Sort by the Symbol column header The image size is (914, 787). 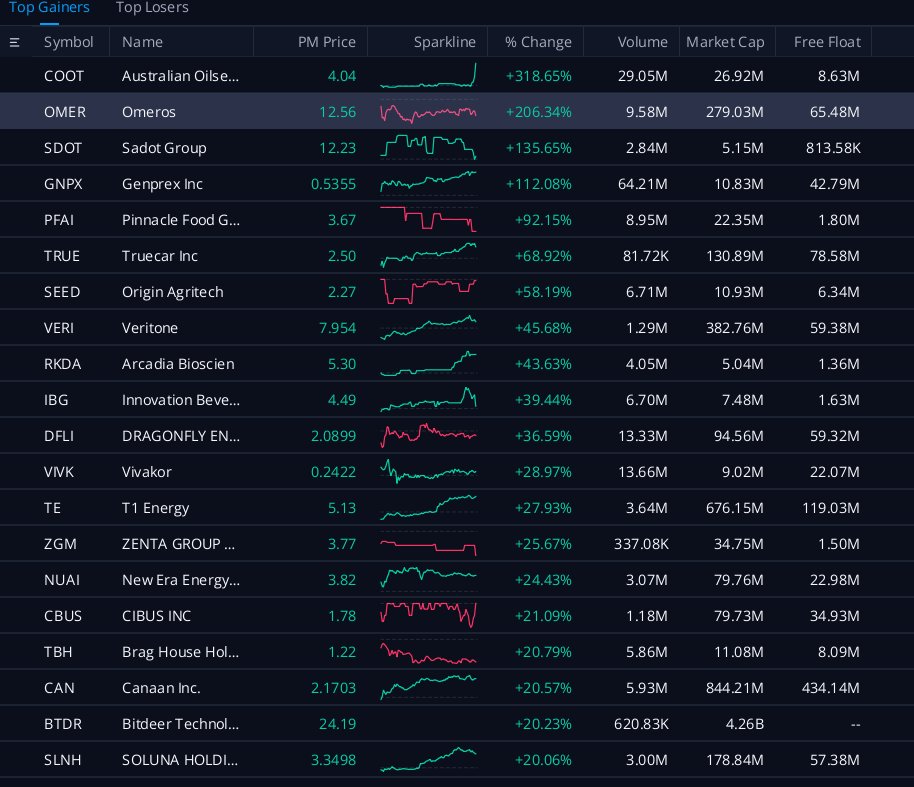pyautogui.click(x=69, y=42)
